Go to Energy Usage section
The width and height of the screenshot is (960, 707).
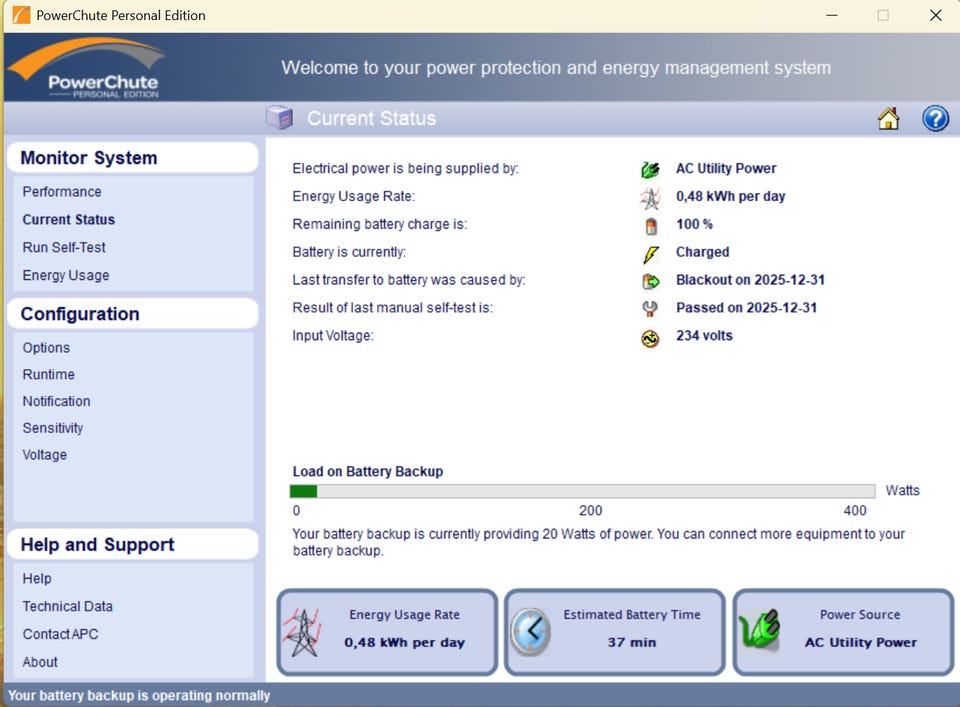click(x=66, y=275)
